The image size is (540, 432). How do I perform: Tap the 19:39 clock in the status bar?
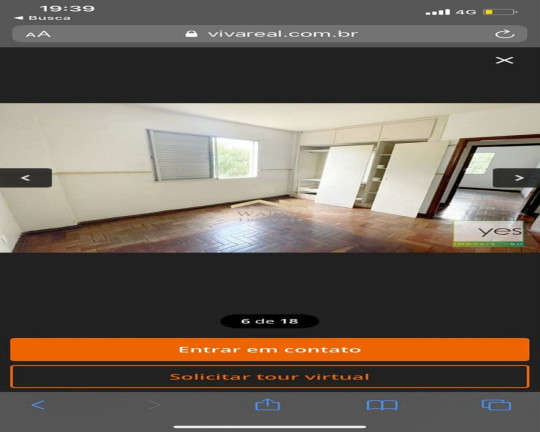[67, 8]
